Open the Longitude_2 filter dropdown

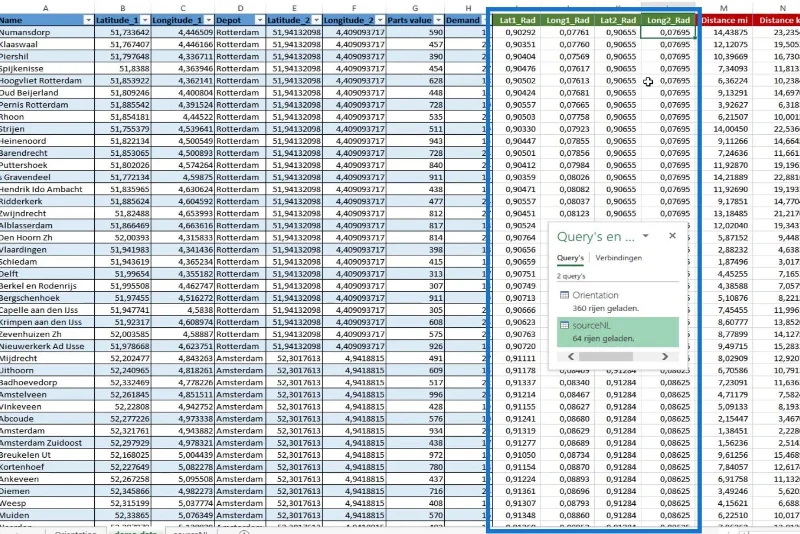point(380,20)
